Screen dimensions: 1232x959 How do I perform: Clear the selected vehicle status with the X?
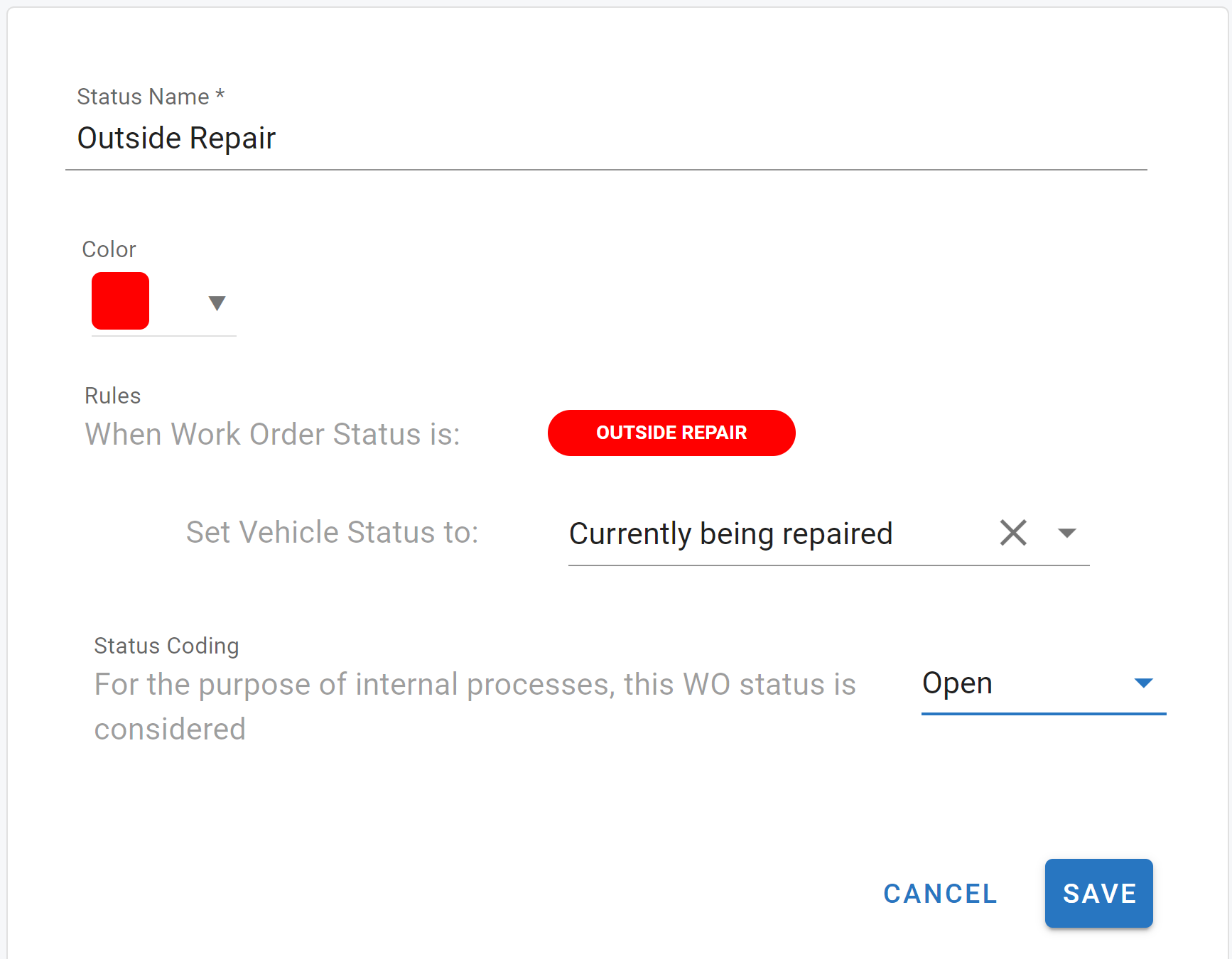1013,532
